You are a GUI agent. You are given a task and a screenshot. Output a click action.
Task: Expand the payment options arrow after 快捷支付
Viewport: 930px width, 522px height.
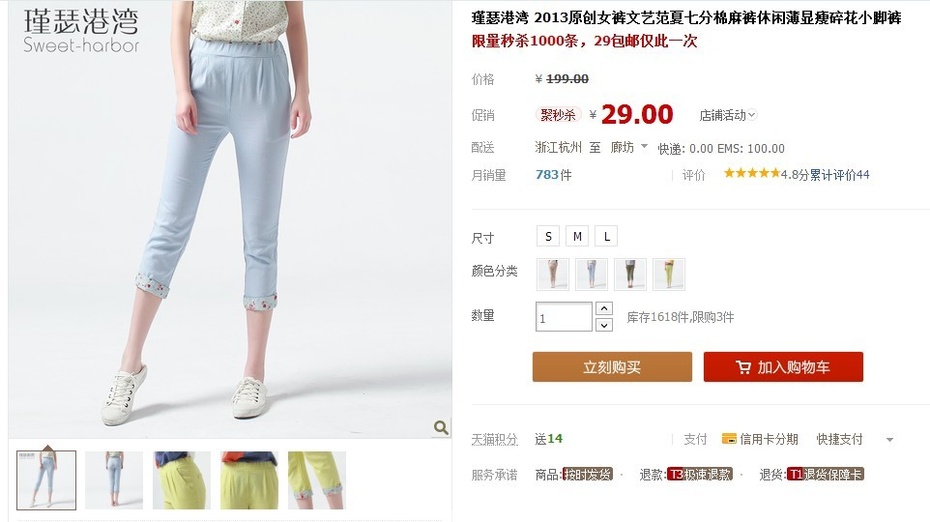(x=890, y=440)
